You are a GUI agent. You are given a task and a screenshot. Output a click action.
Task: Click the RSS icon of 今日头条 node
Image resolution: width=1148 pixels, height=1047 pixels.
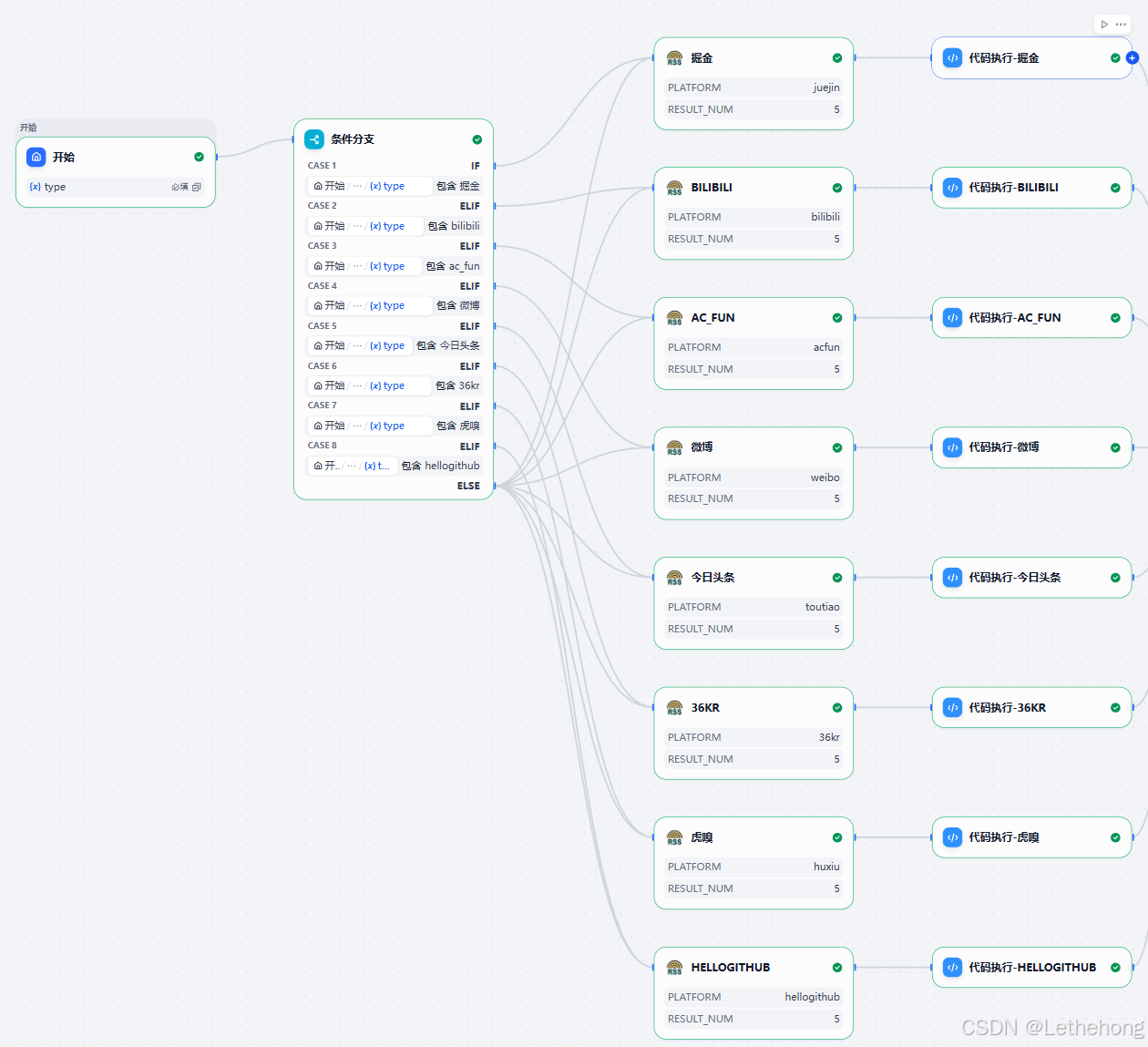click(x=674, y=578)
